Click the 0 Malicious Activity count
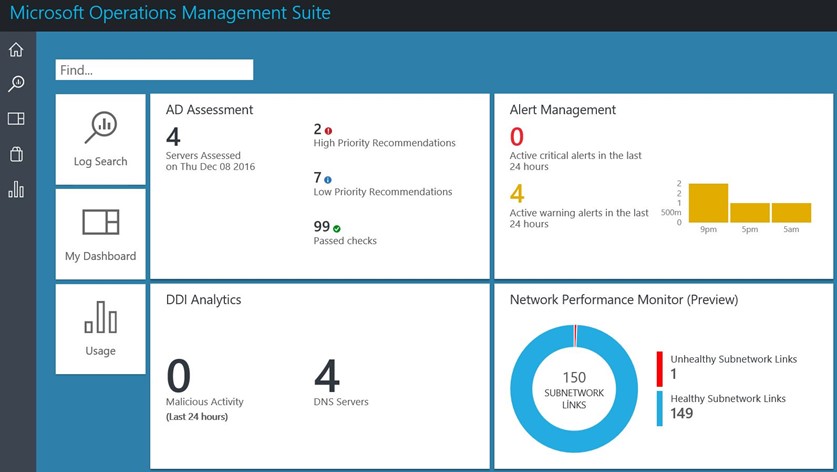This screenshot has height=472, width=837. tap(178, 376)
